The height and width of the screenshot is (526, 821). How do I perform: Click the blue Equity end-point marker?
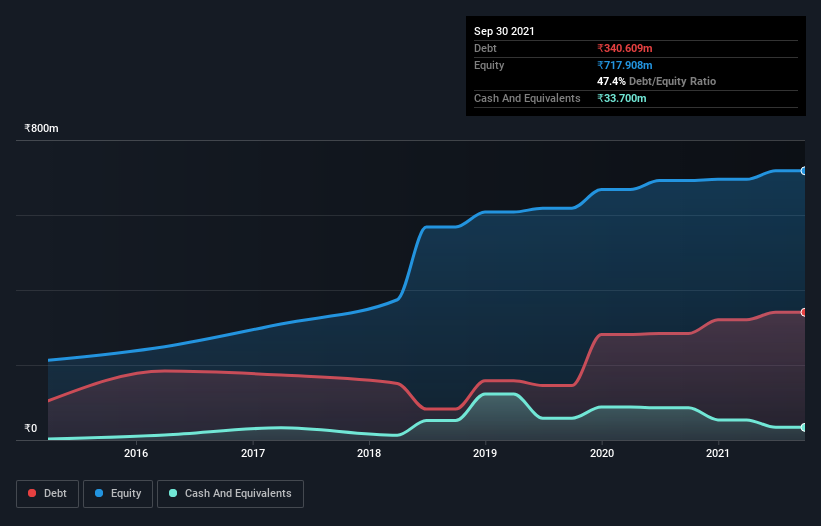(x=804, y=171)
